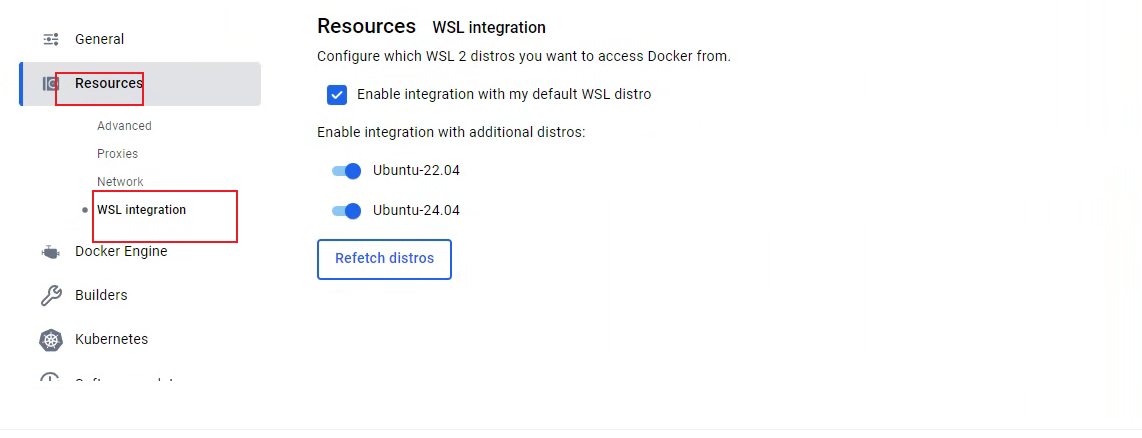Uncheck default WSL distro integration checkbox
Screen dimensions: 1142x438
click(337, 95)
